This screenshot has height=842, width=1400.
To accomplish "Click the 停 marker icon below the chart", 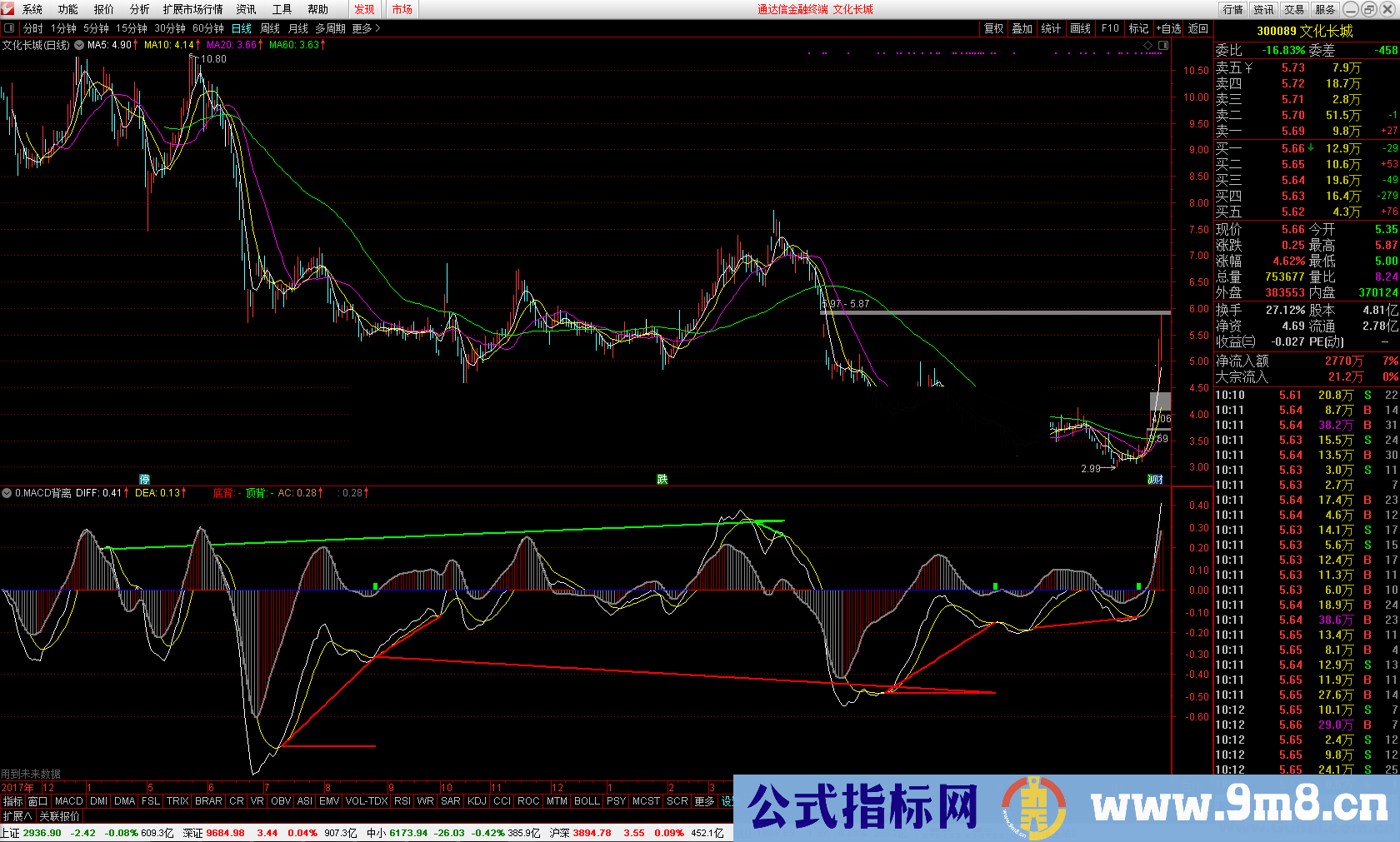I will click(144, 479).
